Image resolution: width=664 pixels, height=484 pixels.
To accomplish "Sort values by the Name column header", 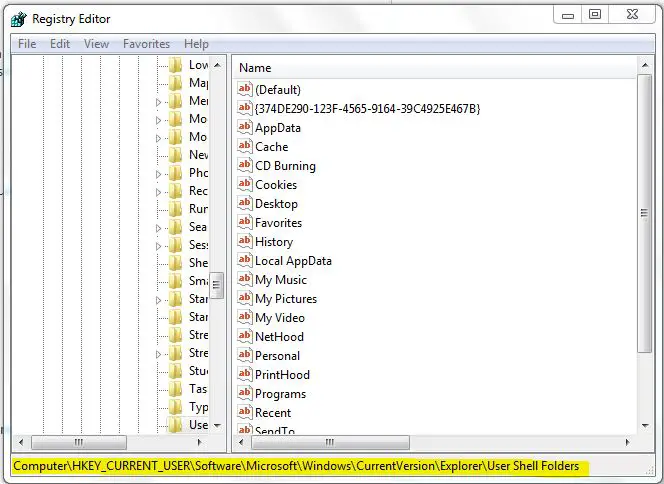I will point(434,68).
